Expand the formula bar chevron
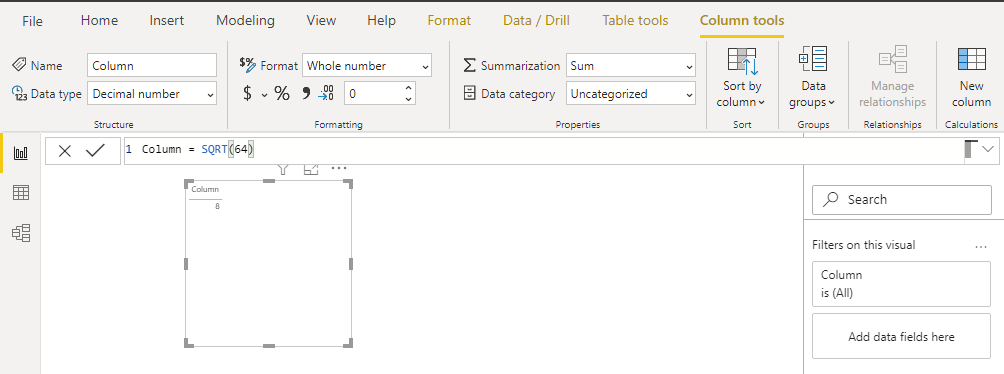 click(987, 149)
